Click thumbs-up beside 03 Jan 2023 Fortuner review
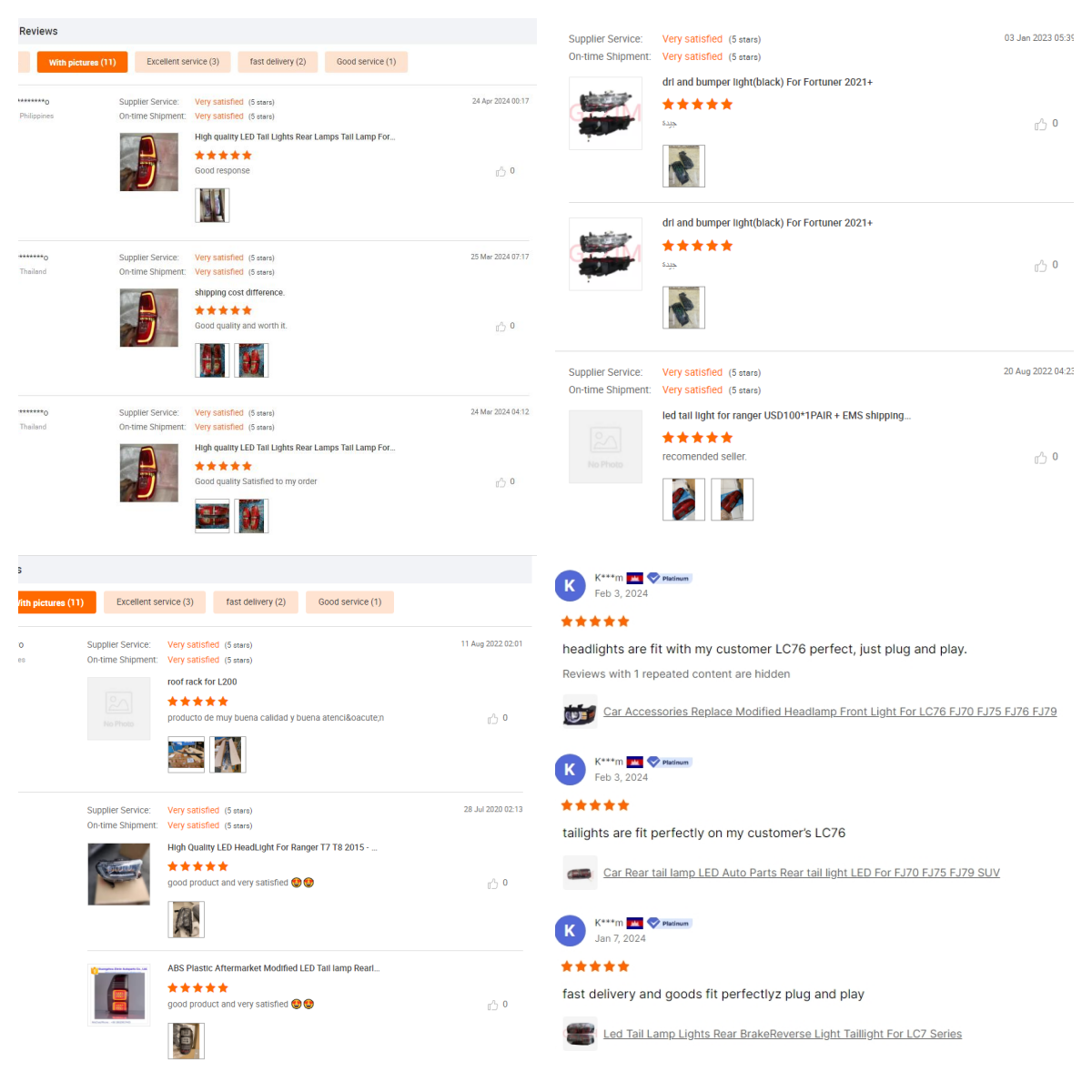Image resolution: width=1092 pixels, height=1092 pixels. [1040, 125]
